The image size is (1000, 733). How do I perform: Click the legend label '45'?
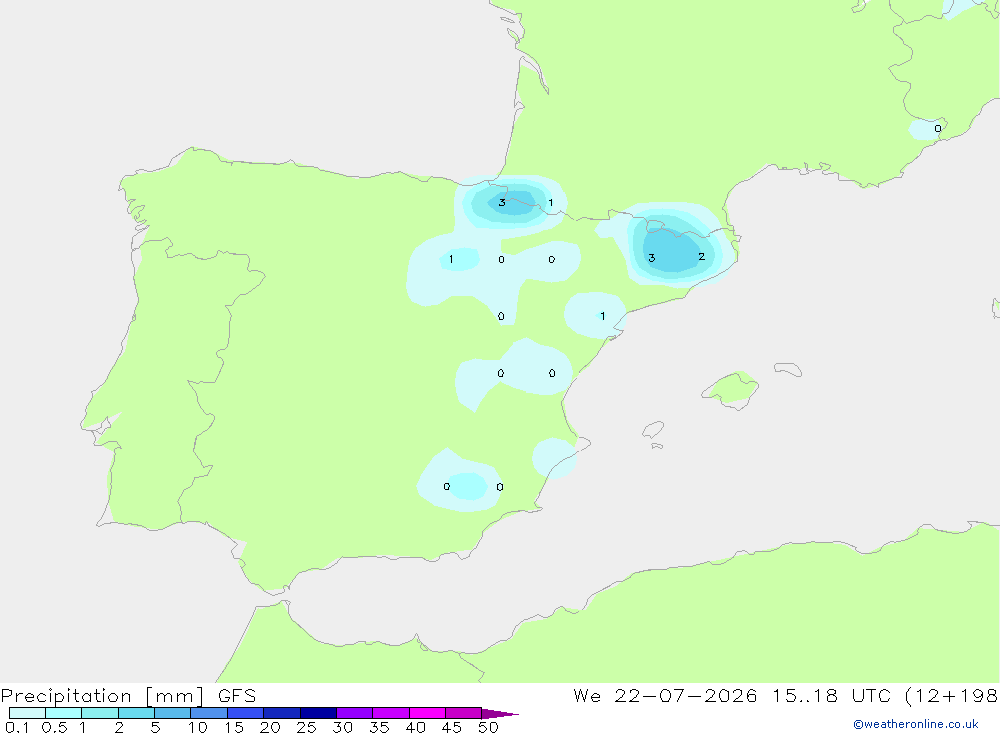452,727
